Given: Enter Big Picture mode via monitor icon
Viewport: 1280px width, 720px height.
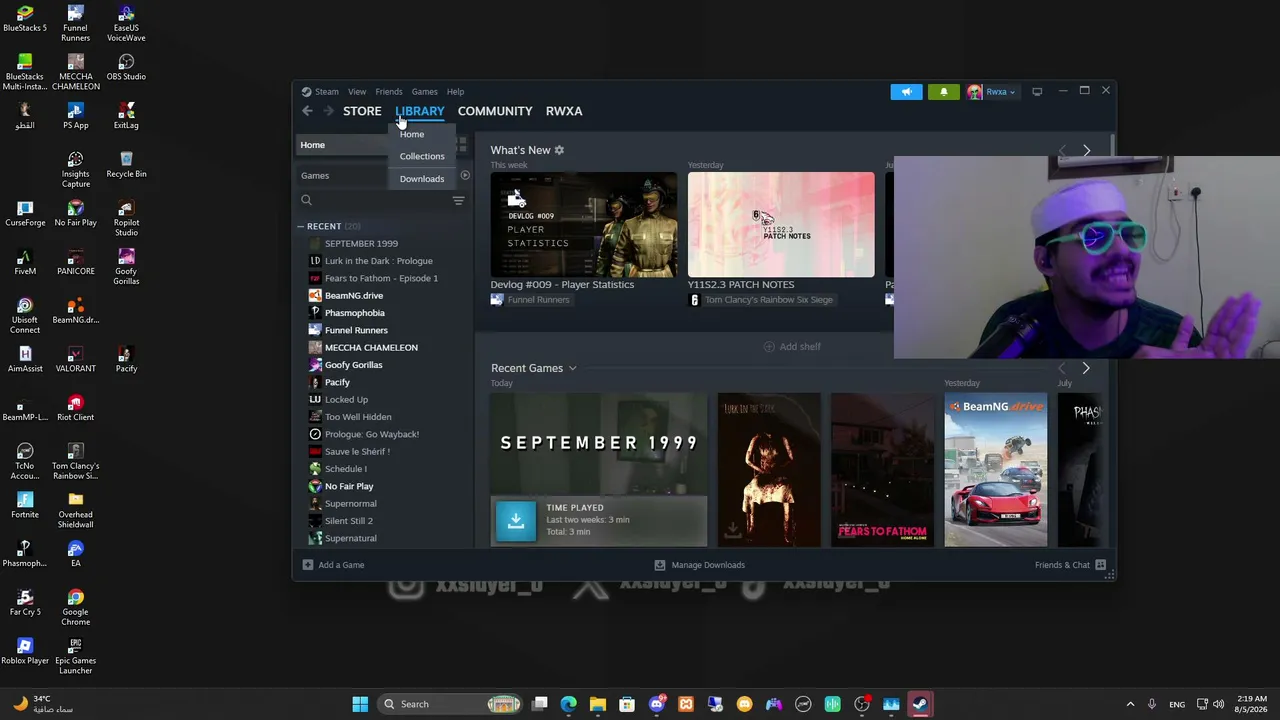Looking at the screenshot, I should point(1037,92).
